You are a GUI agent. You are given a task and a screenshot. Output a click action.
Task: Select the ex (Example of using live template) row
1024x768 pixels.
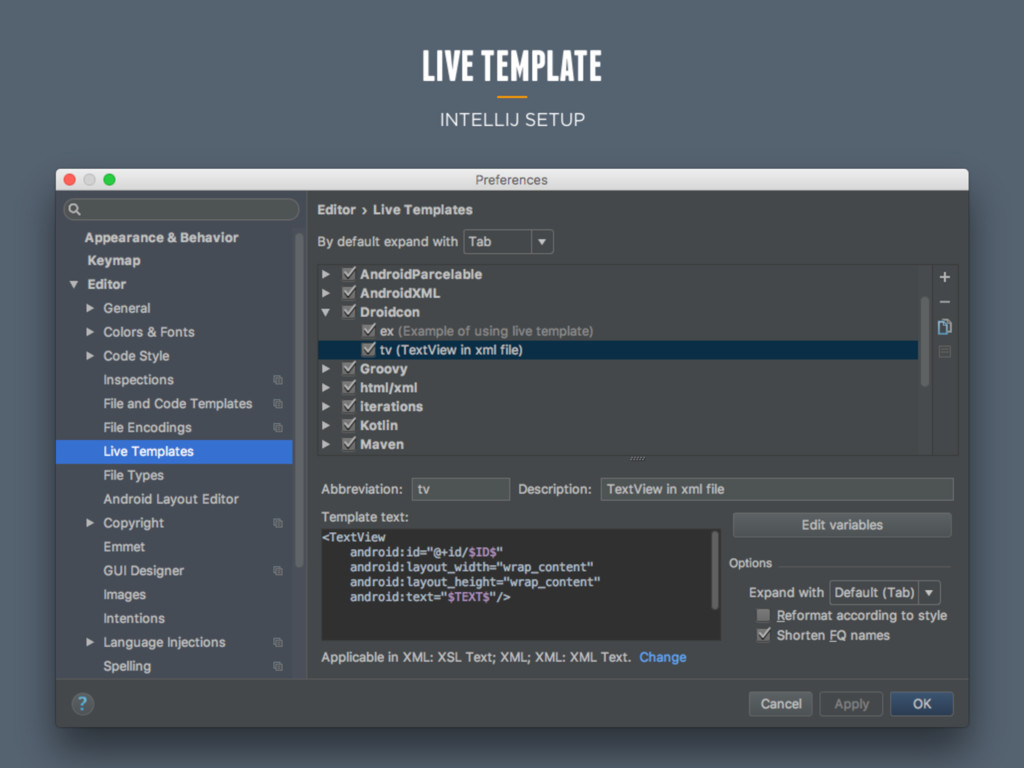point(618,331)
